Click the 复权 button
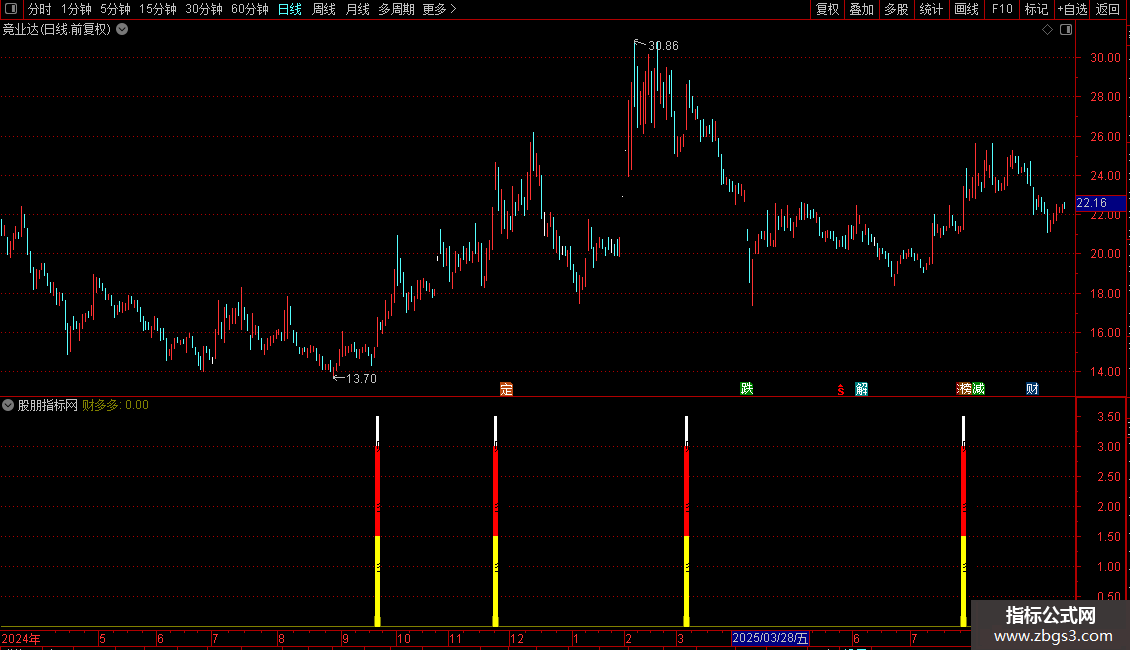The height and width of the screenshot is (650, 1130). pyautogui.click(x=827, y=9)
